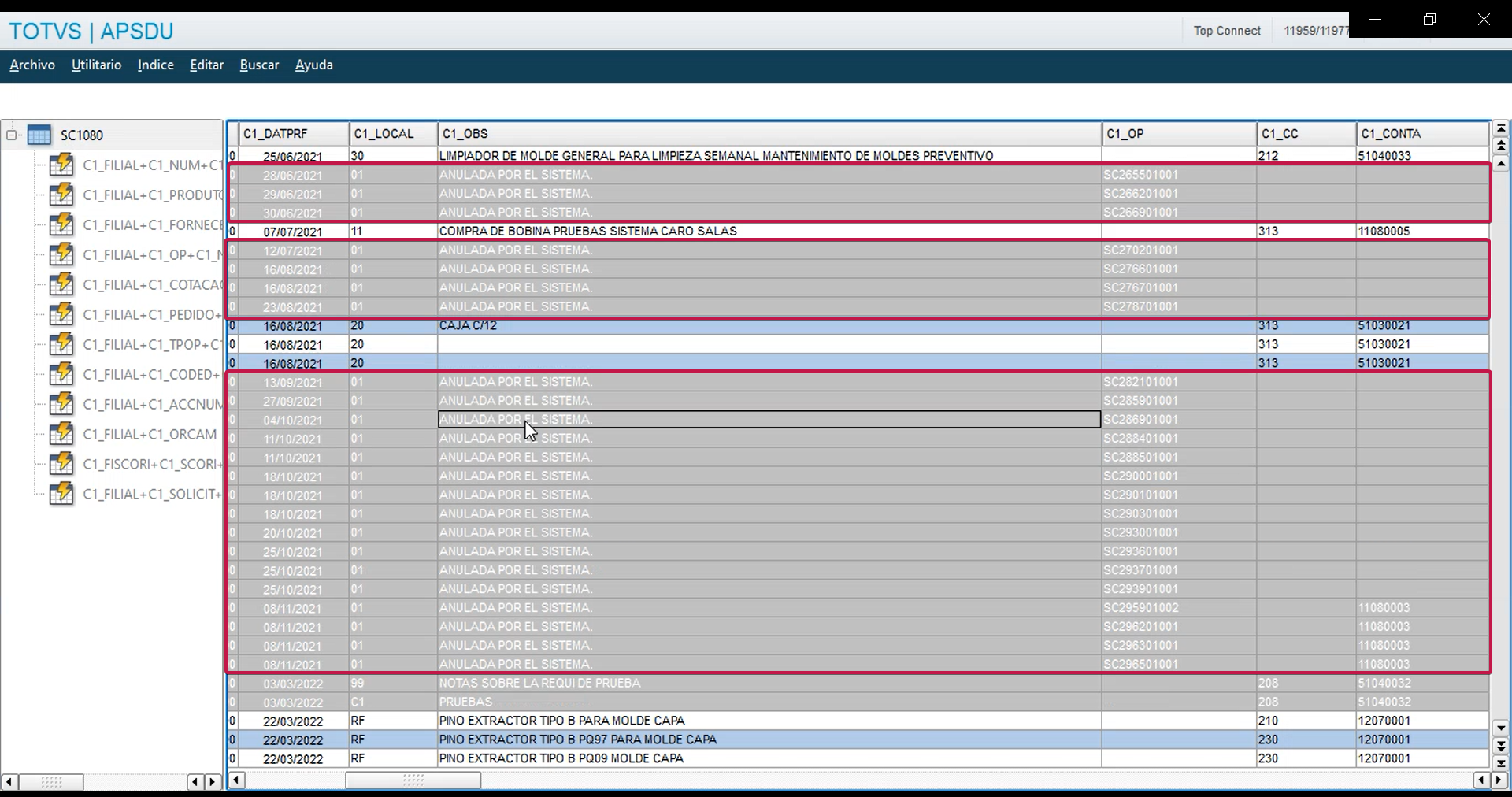1512x797 pixels.
Task: Click the C1_CONTA column header
Action: click(1423, 134)
